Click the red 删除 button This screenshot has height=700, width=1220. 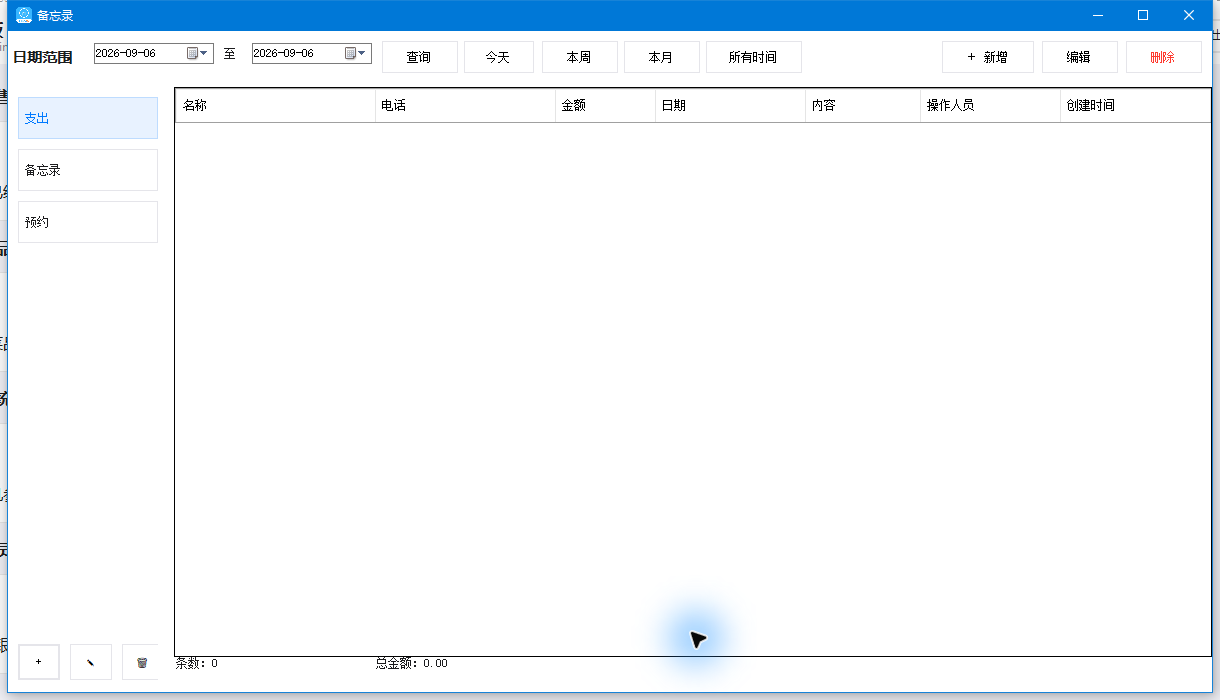point(1163,57)
